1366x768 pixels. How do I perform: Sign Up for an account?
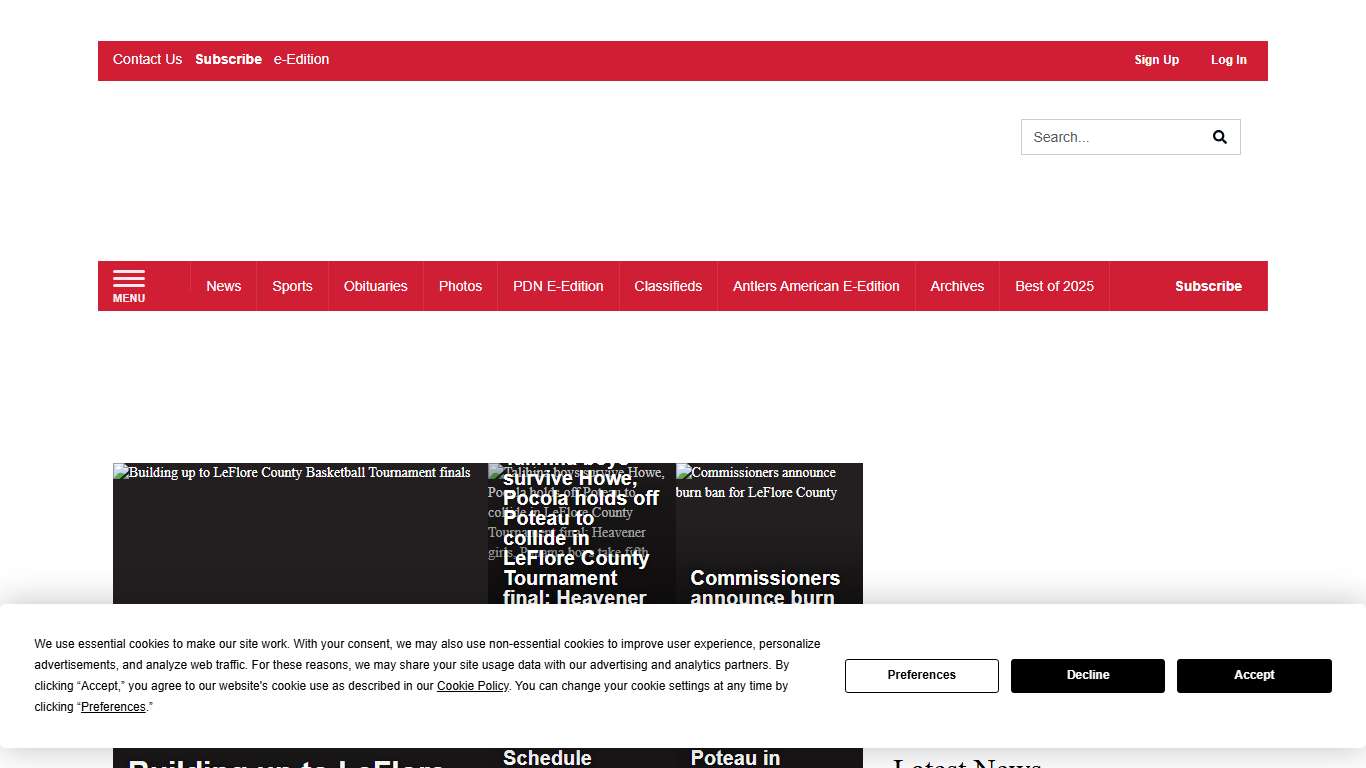1156,60
